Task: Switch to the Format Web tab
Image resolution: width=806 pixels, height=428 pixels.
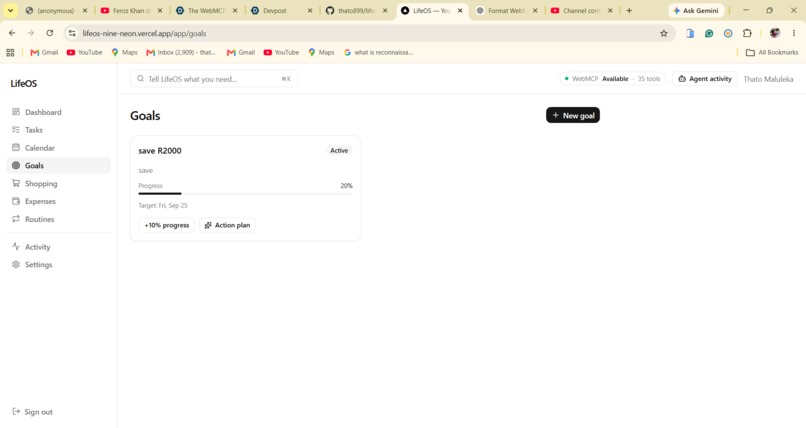Action: tap(506, 10)
